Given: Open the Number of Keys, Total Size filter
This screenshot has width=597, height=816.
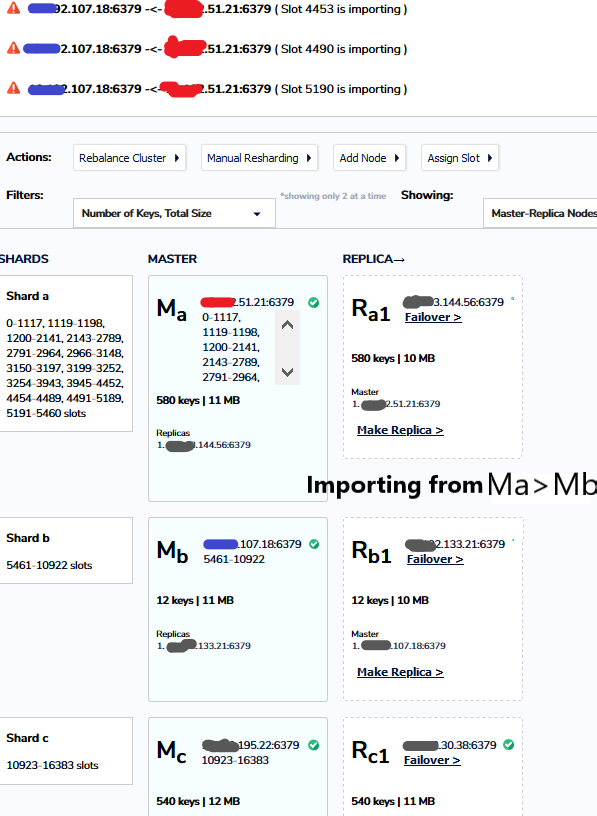Looking at the screenshot, I should coord(173,213).
